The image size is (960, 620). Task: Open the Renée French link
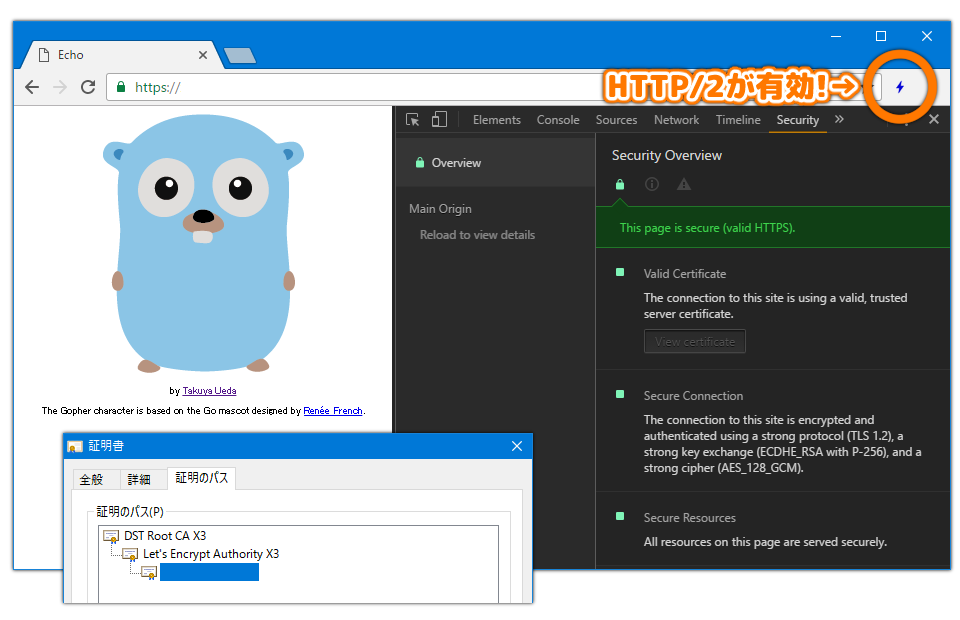pyautogui.click(x=333, y=411)
